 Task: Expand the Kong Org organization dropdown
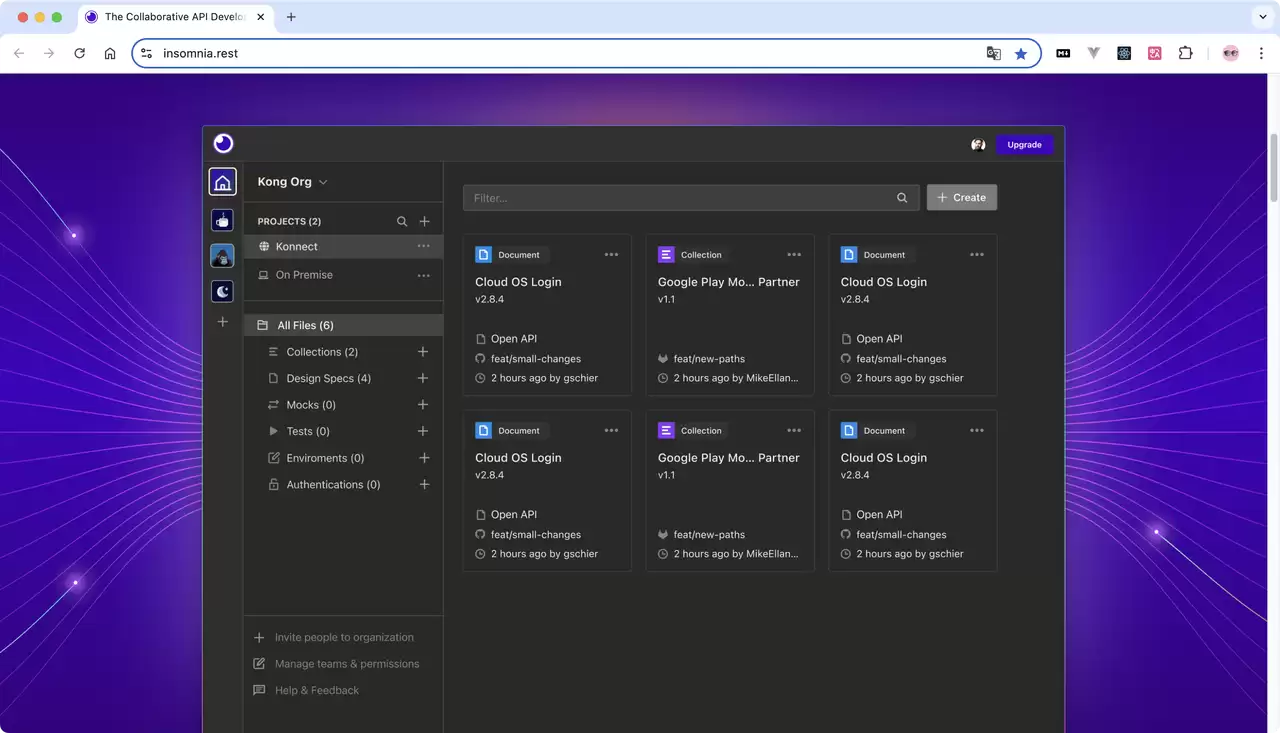293,182
